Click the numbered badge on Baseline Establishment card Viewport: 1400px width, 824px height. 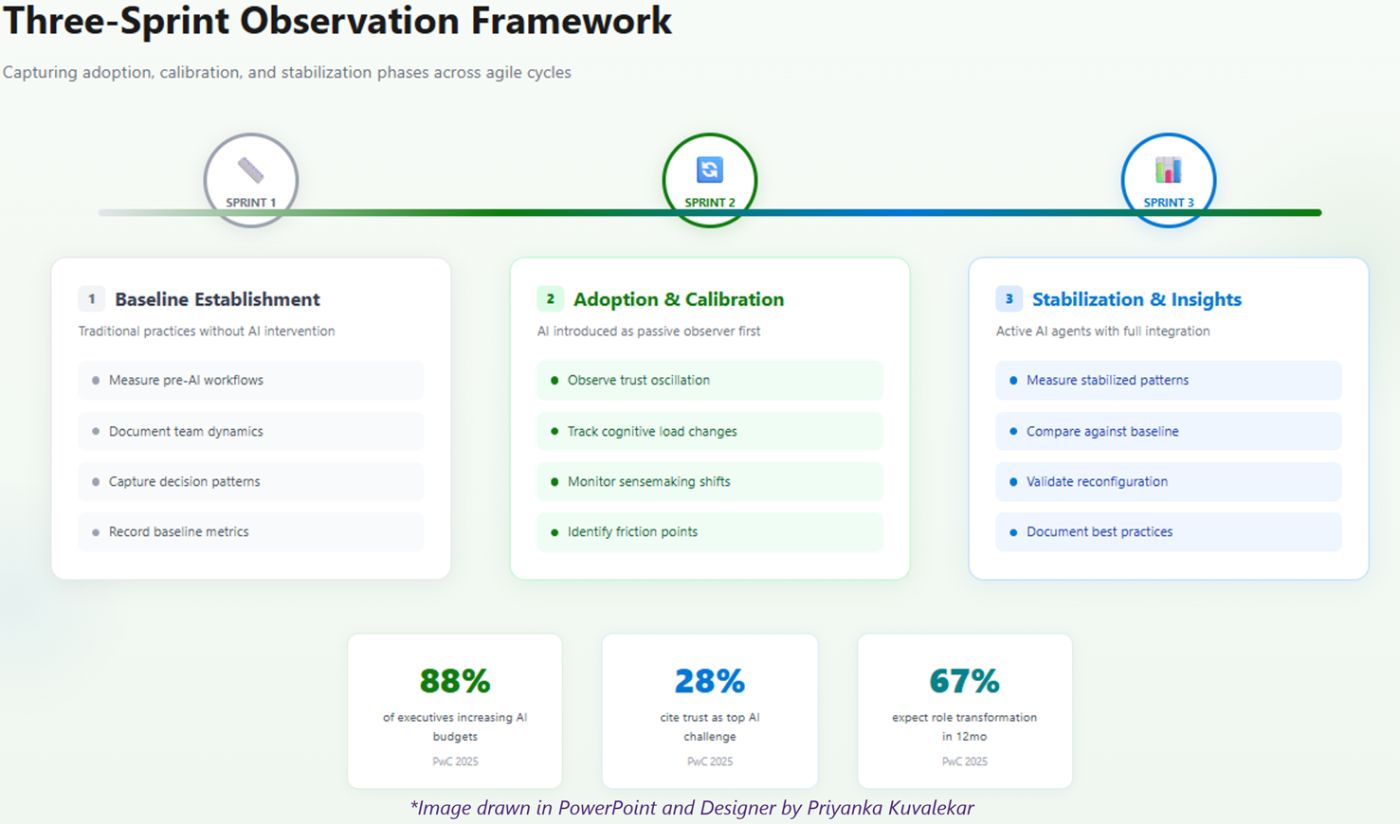click(90, 298)
